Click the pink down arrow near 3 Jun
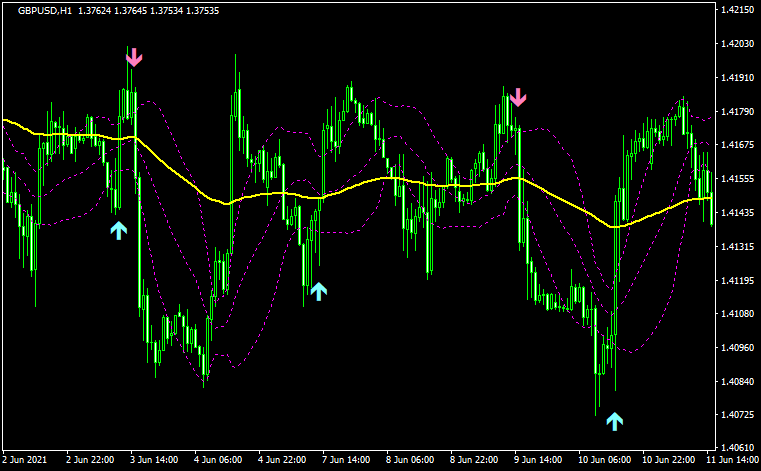761x471 pixels. [x=134, y=56]
